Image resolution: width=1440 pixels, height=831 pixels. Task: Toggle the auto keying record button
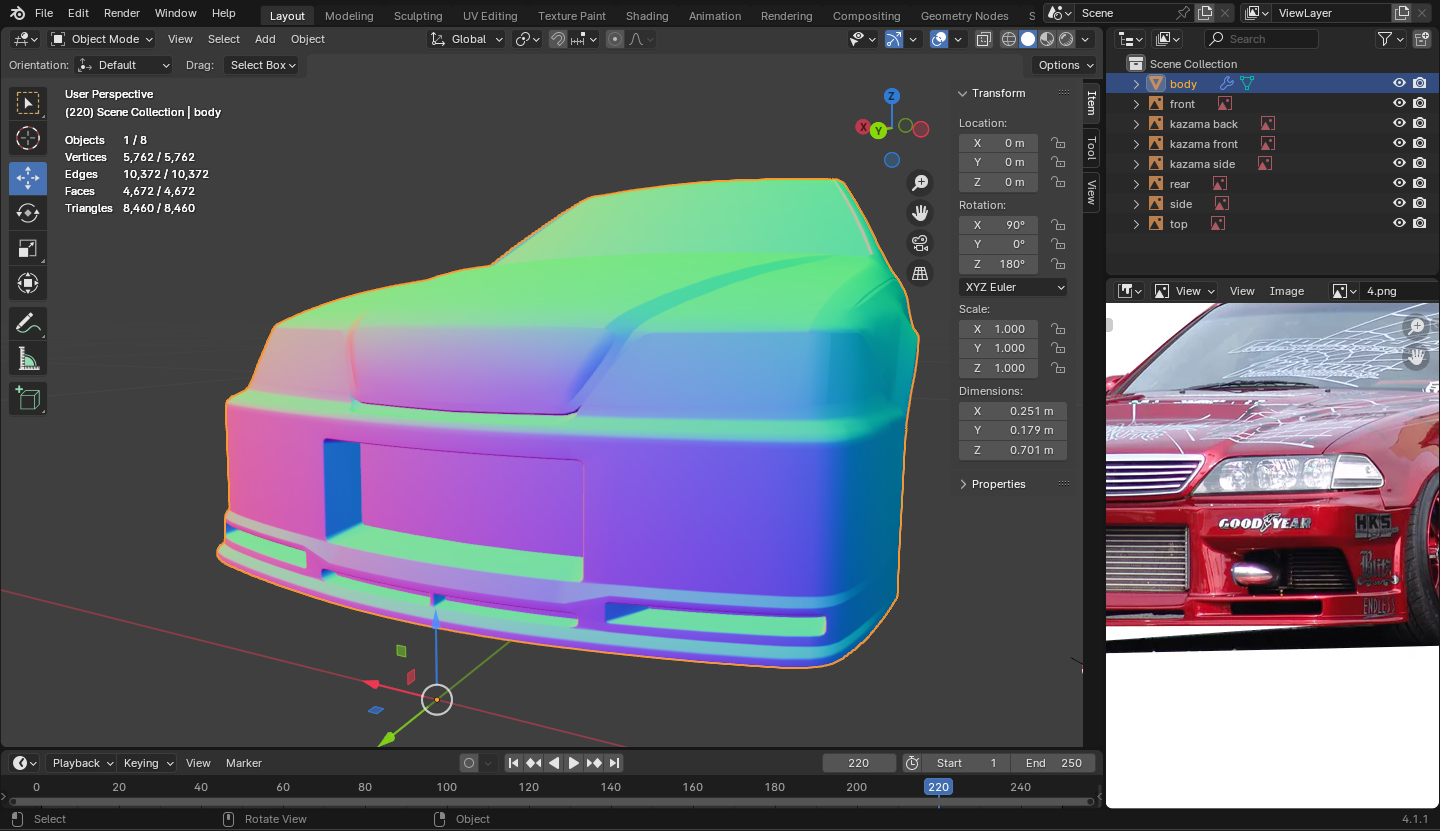[x=469, y=763]
